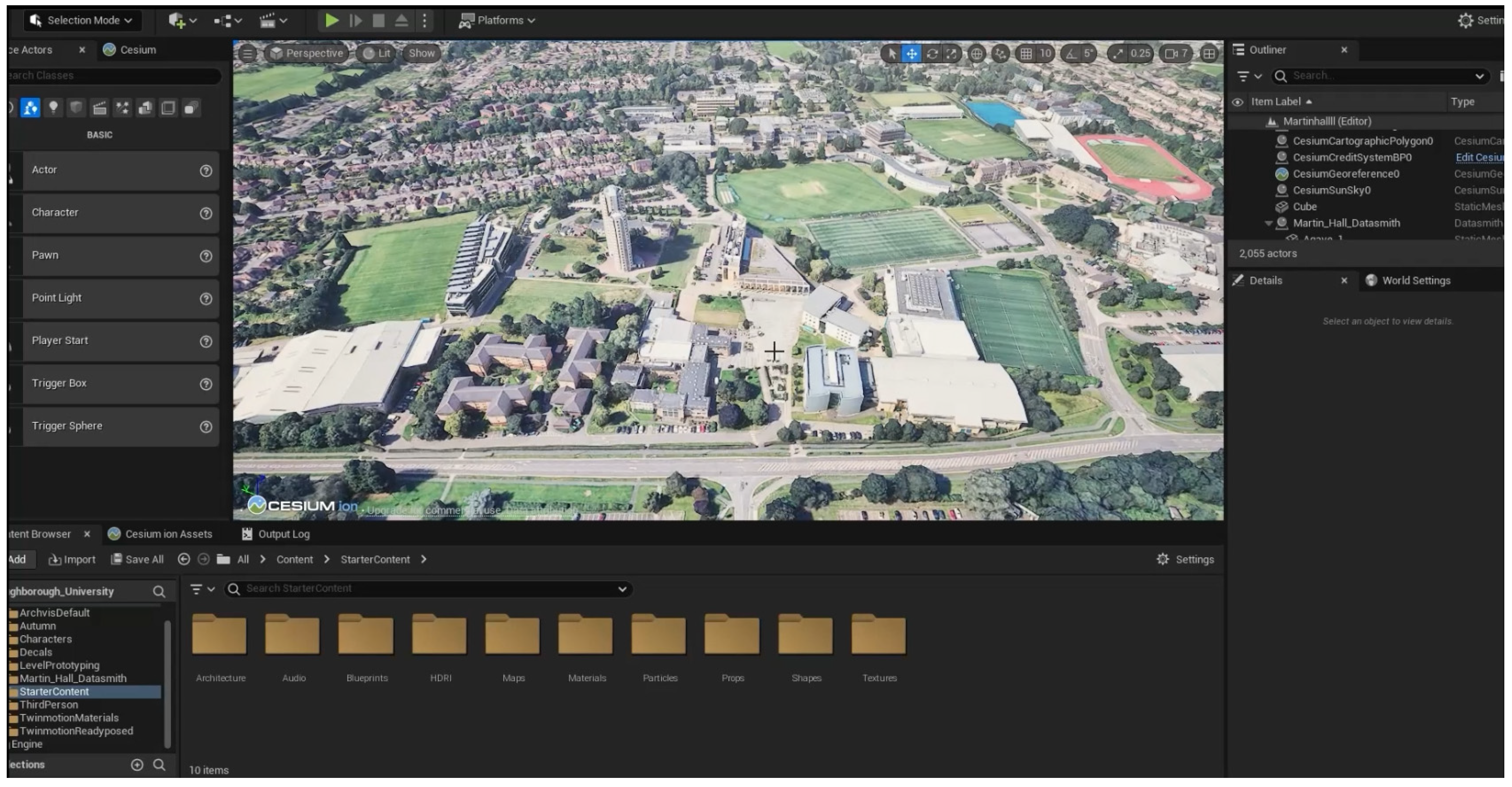Screen dimensions: 1512x787
Task: Eject from the player controller
Action: 401,21
